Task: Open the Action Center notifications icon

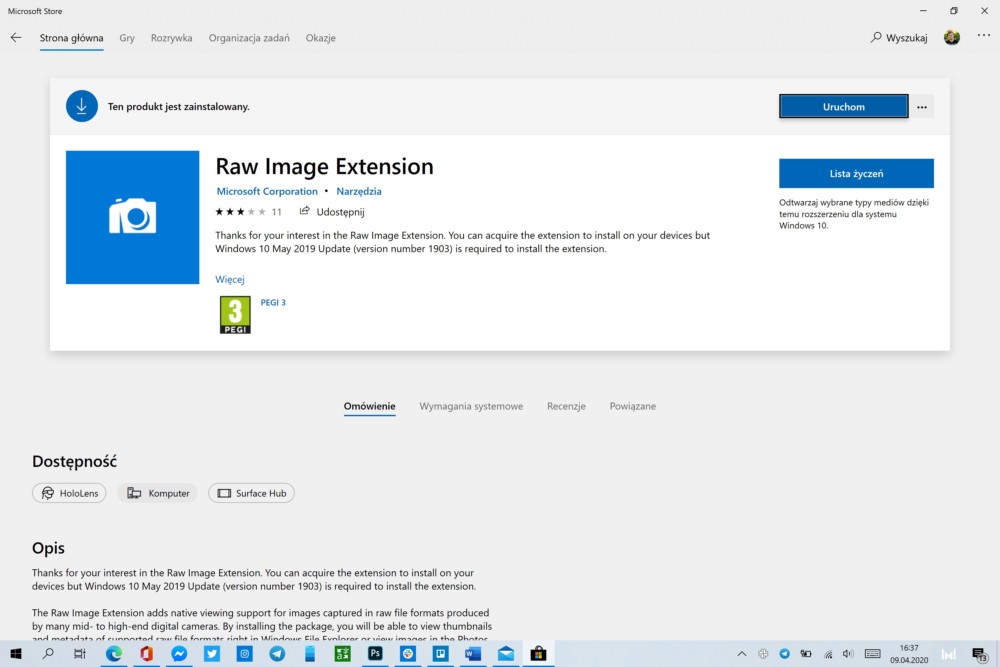Action: (x=980, y=654)
